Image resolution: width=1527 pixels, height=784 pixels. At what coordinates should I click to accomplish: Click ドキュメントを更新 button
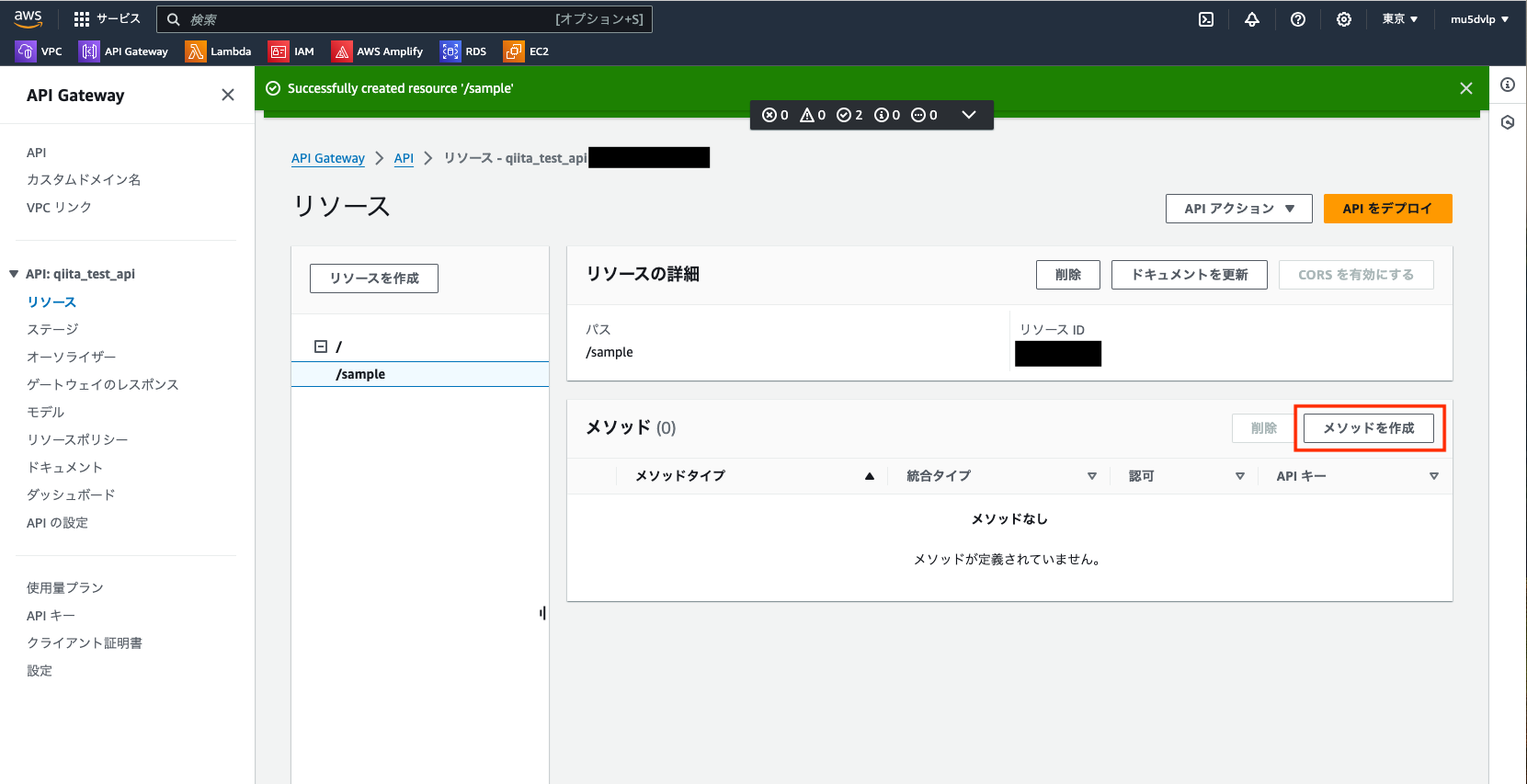(x=1190, y=275)
